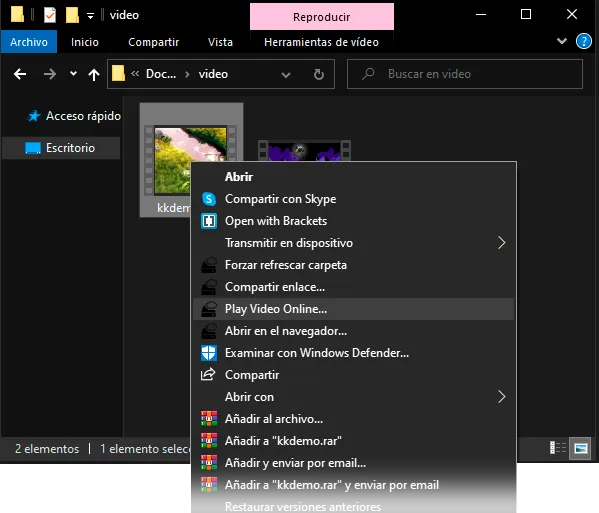
Task: Click the video breadcrumb in address bar
Action: (213, 74)
